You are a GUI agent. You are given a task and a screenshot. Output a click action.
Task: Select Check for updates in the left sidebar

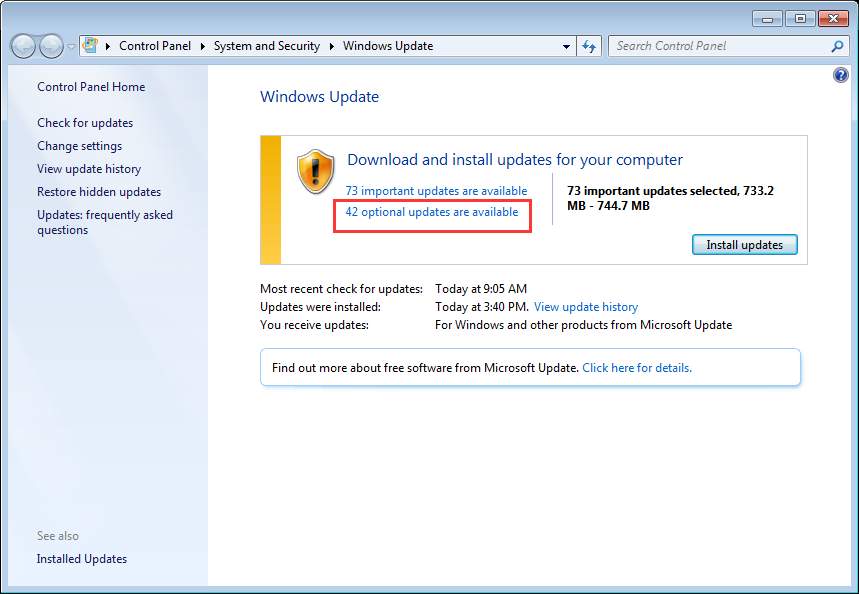[x=85, y=123]
